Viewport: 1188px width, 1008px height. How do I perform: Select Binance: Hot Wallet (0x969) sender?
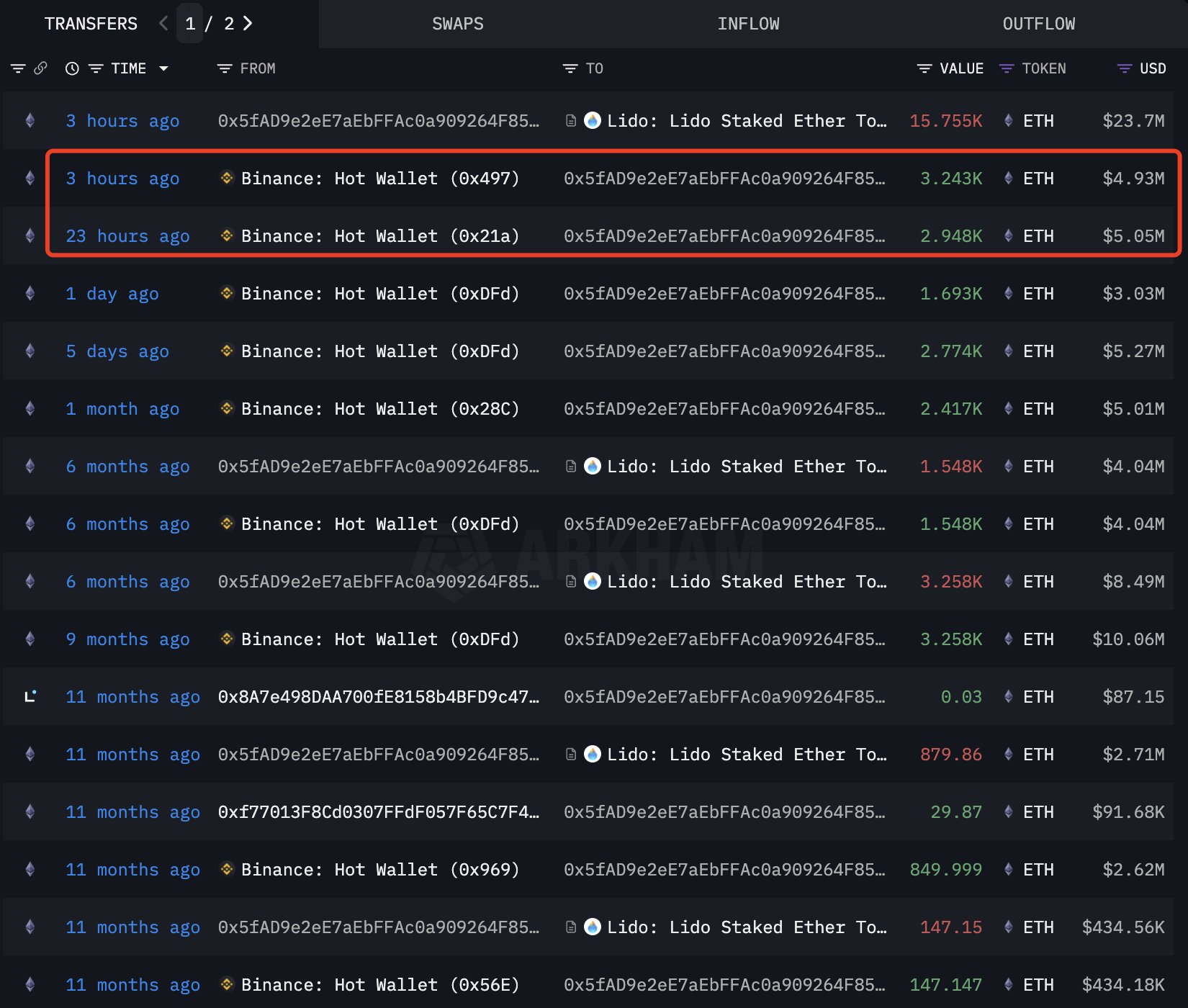(380, 870)
